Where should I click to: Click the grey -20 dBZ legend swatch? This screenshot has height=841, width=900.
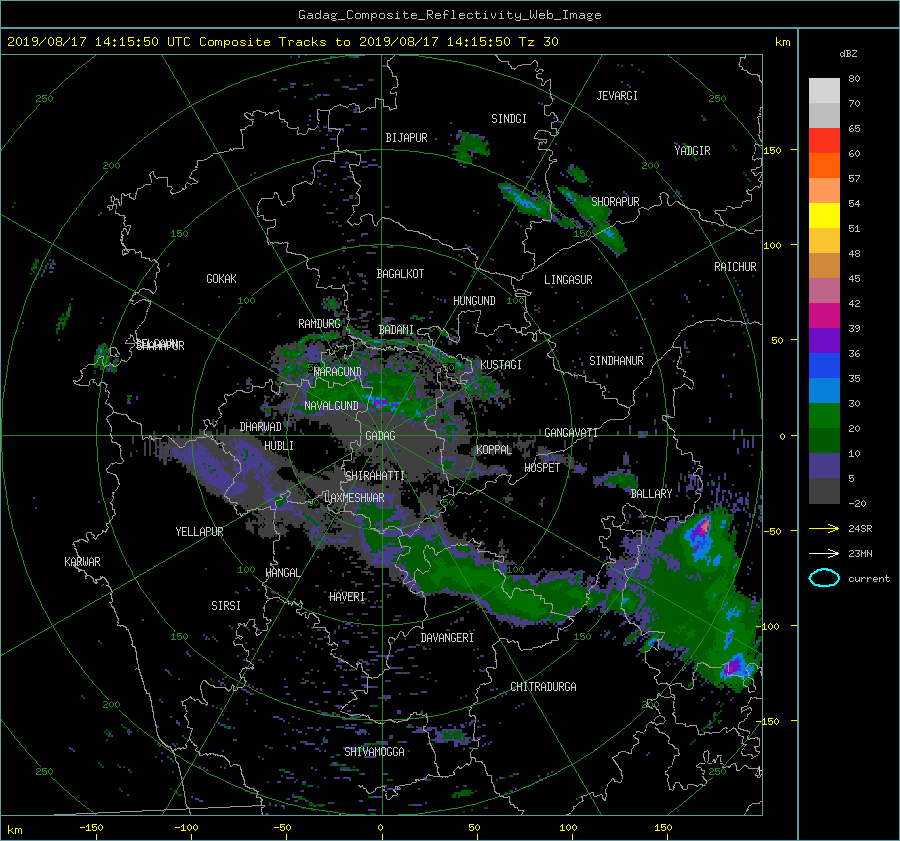coord(824,491)
